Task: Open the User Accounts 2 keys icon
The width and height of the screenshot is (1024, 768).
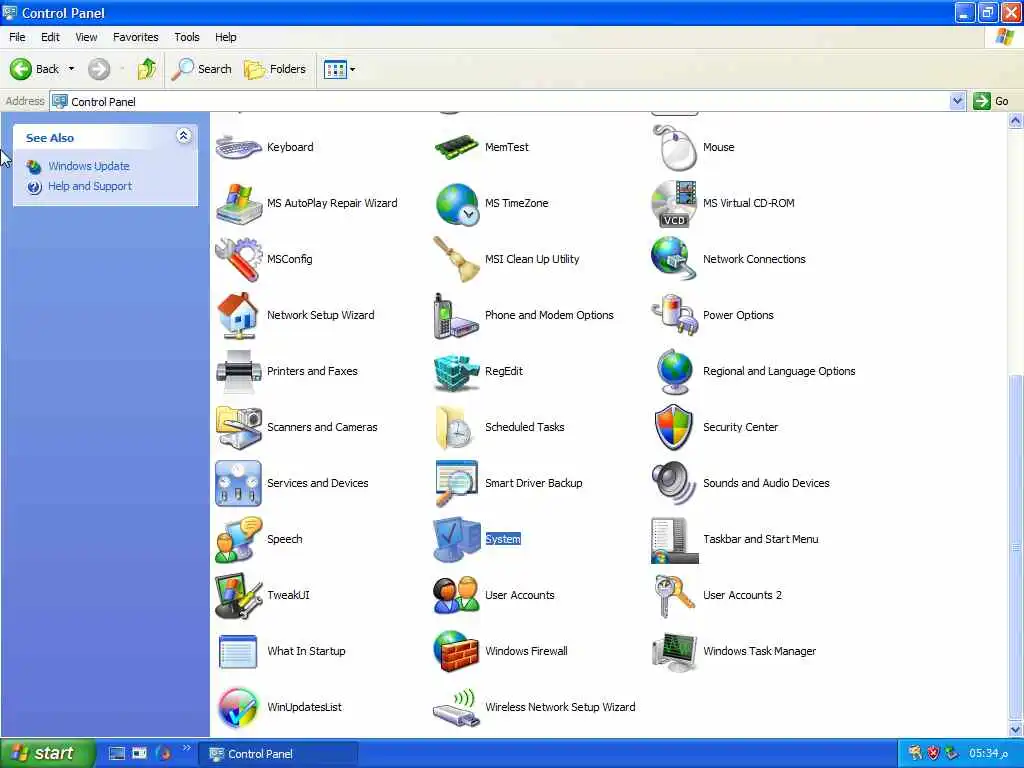Action: click(675, 596)
